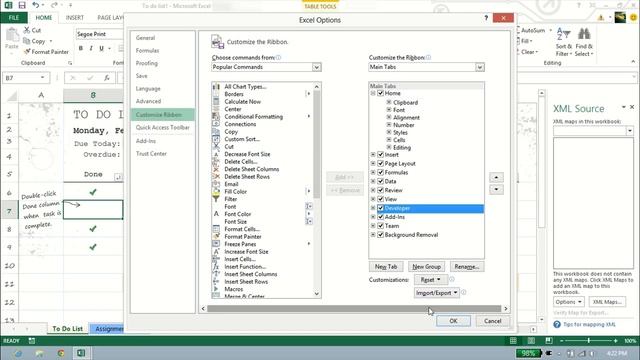Click the Undo arrow in title bar

click(36, 5)
